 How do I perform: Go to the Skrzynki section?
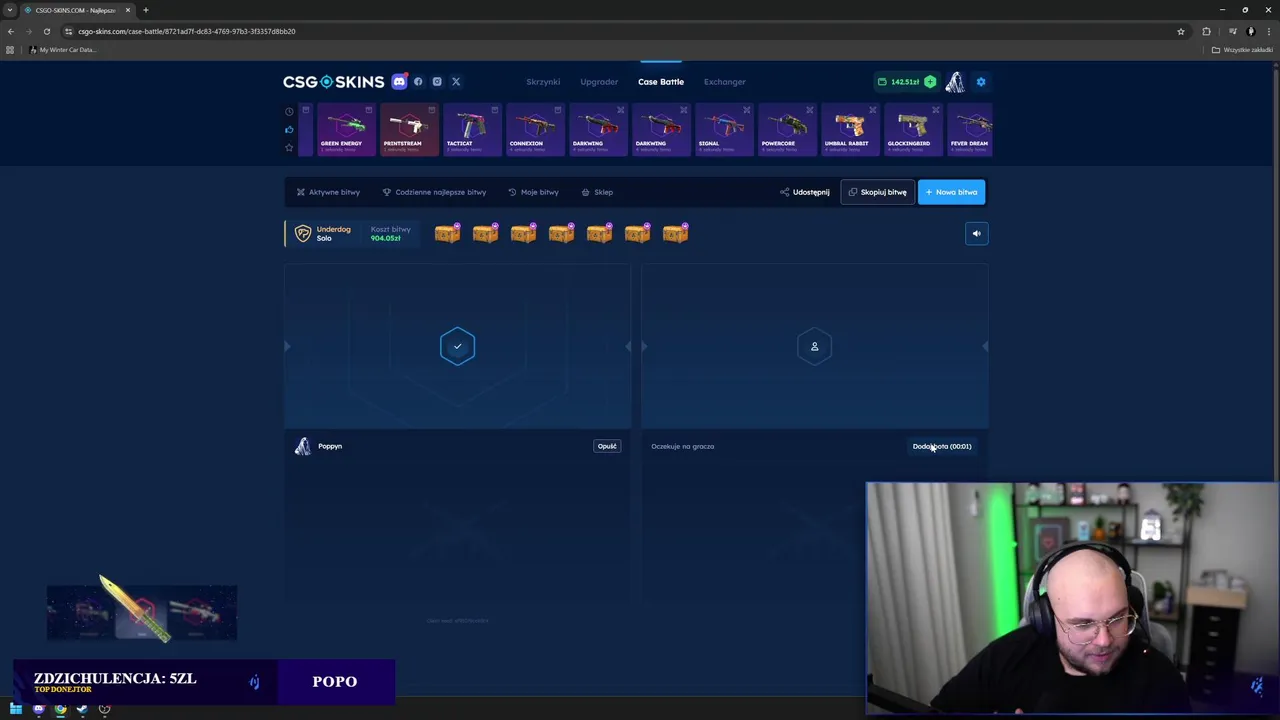[x=543, y=82]
